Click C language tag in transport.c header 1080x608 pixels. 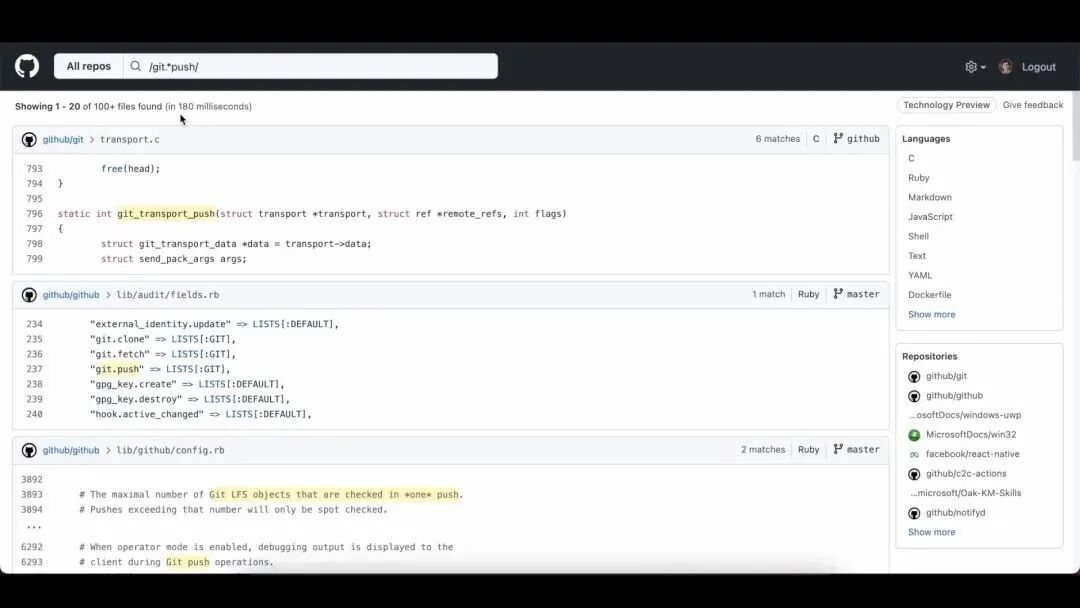[816, 138]
